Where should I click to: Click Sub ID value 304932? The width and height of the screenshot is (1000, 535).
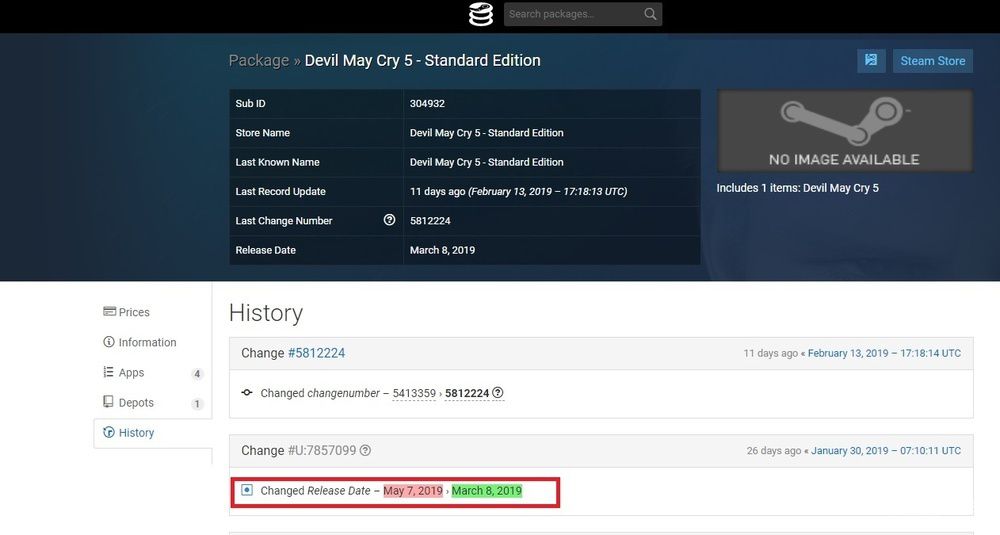pyautogui.click(x=427, y=103)
